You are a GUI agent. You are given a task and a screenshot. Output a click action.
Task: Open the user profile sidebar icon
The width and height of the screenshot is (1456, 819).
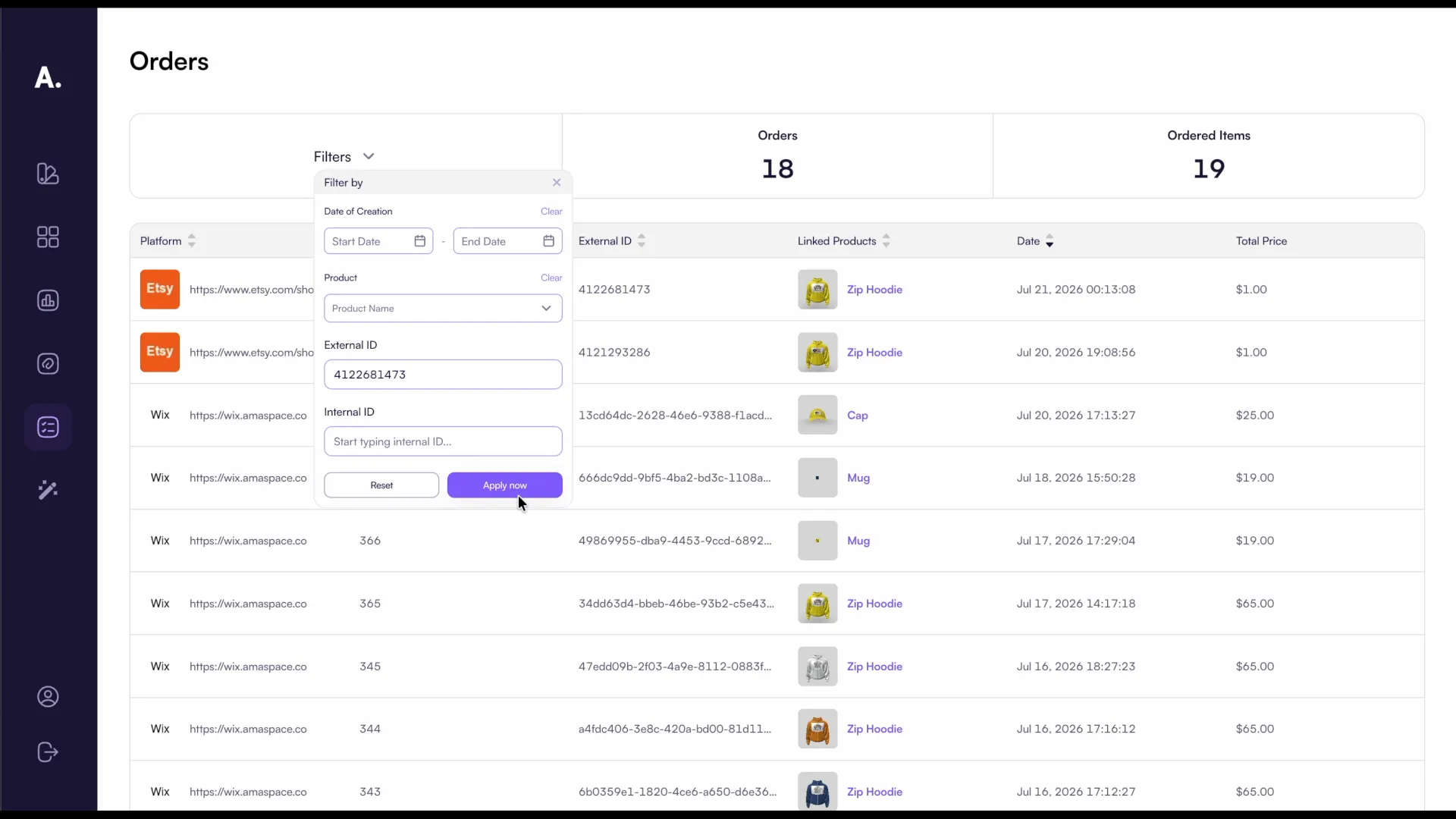click(x=48, y=697)
